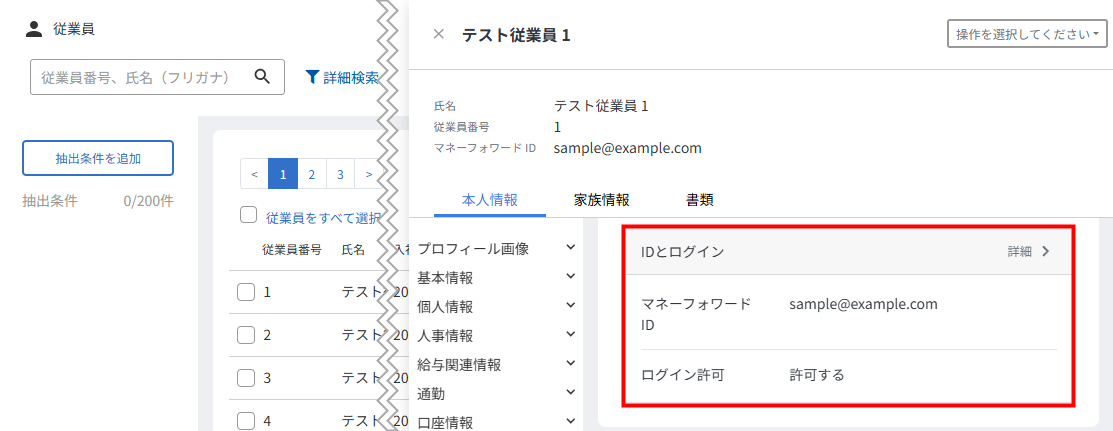Open IDとログイン details chevron
Screen dimensions: 1113x431
(x=1046, y=252)
